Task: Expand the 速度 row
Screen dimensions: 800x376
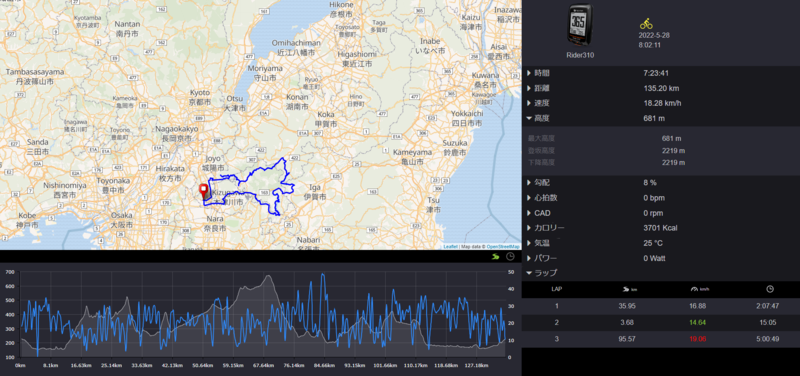Action: point(530,103)
